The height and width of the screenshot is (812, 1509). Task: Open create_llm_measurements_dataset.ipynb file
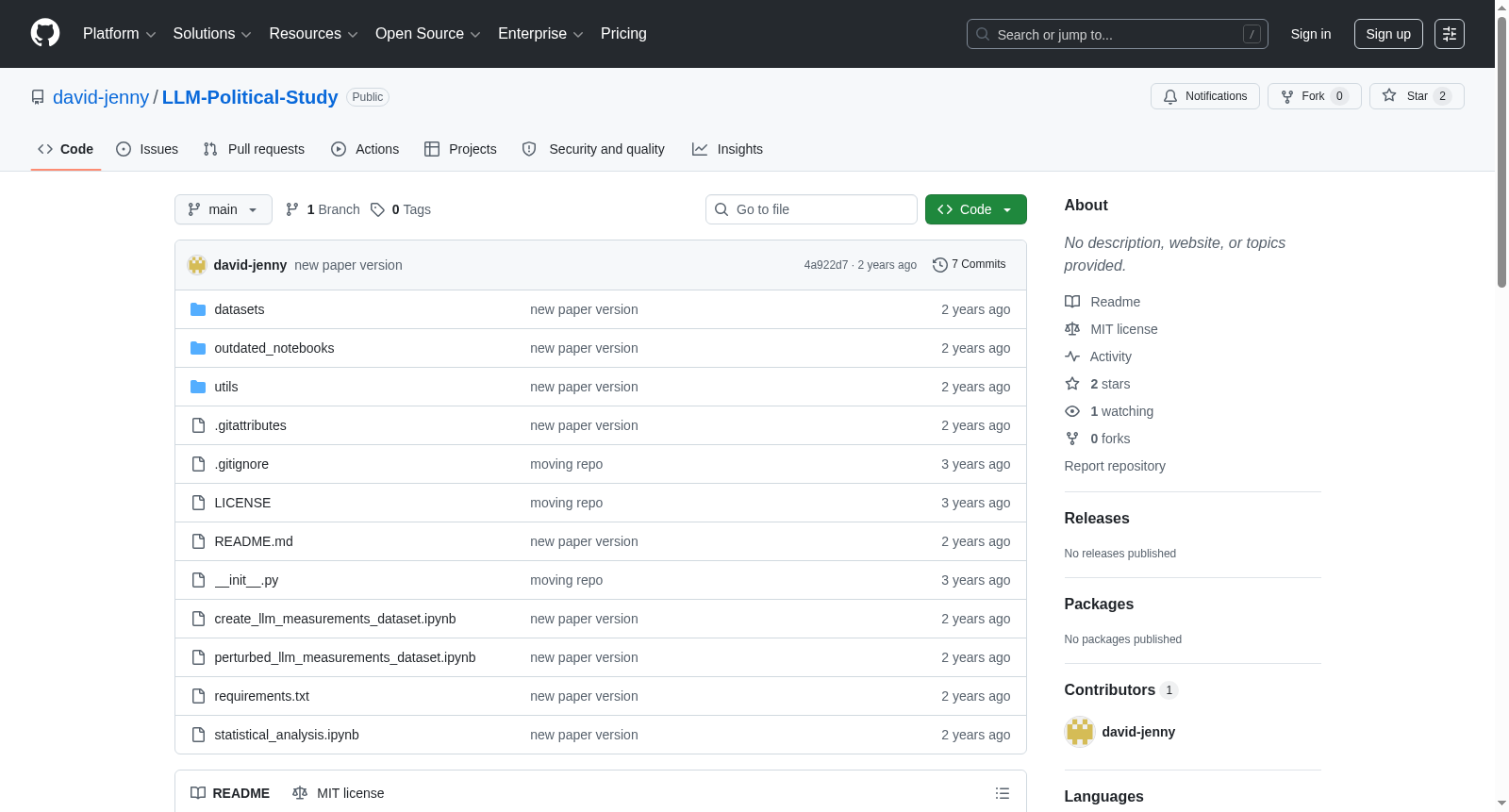335,619
